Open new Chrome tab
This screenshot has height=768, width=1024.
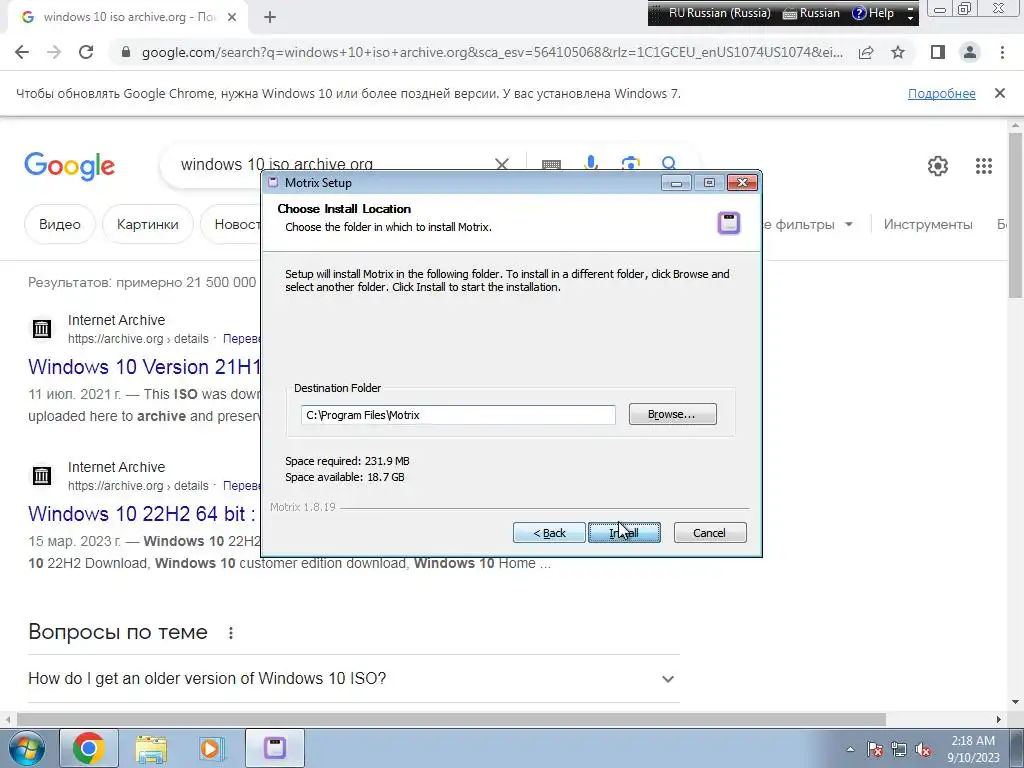(x=270, y=18)
